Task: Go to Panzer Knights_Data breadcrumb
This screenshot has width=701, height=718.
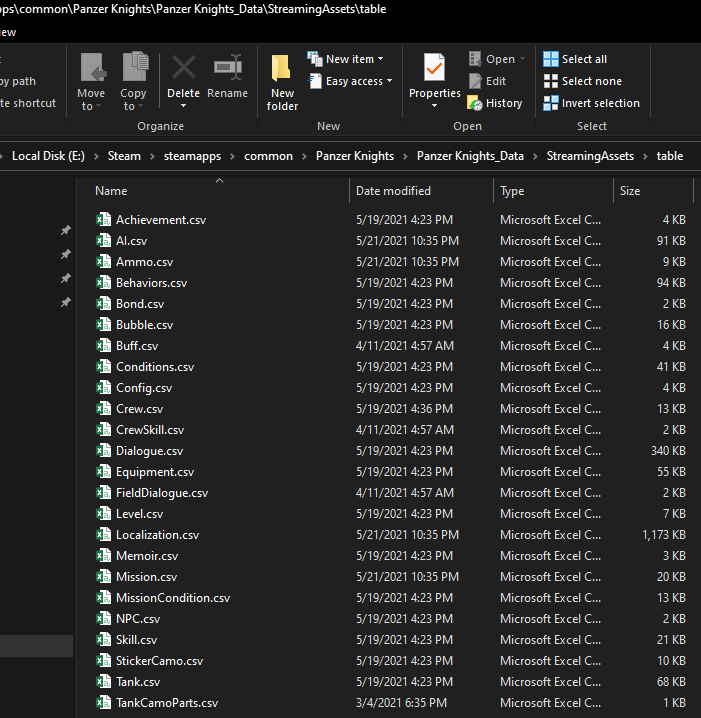Action: coord(470,156)
